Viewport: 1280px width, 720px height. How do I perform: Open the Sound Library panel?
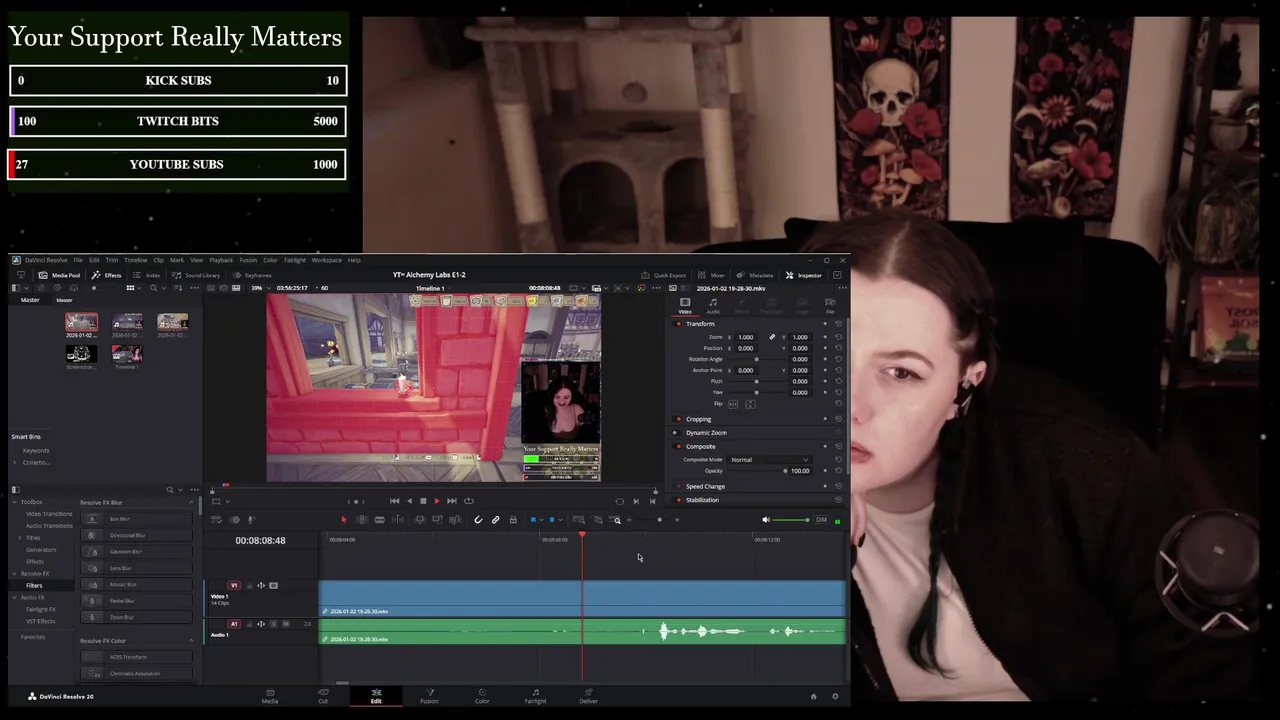point(196,275)
